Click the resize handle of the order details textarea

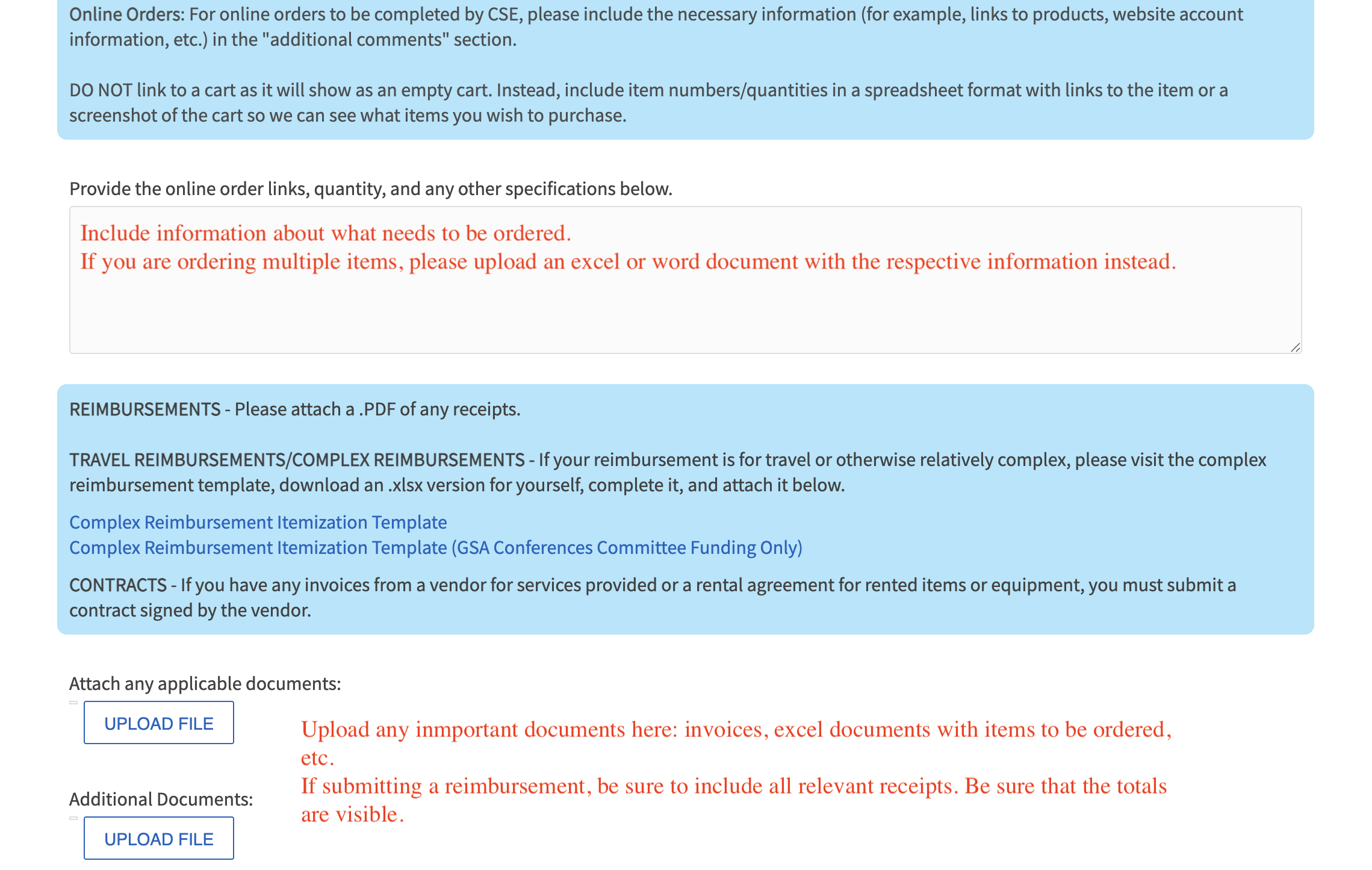point(1296,348)
